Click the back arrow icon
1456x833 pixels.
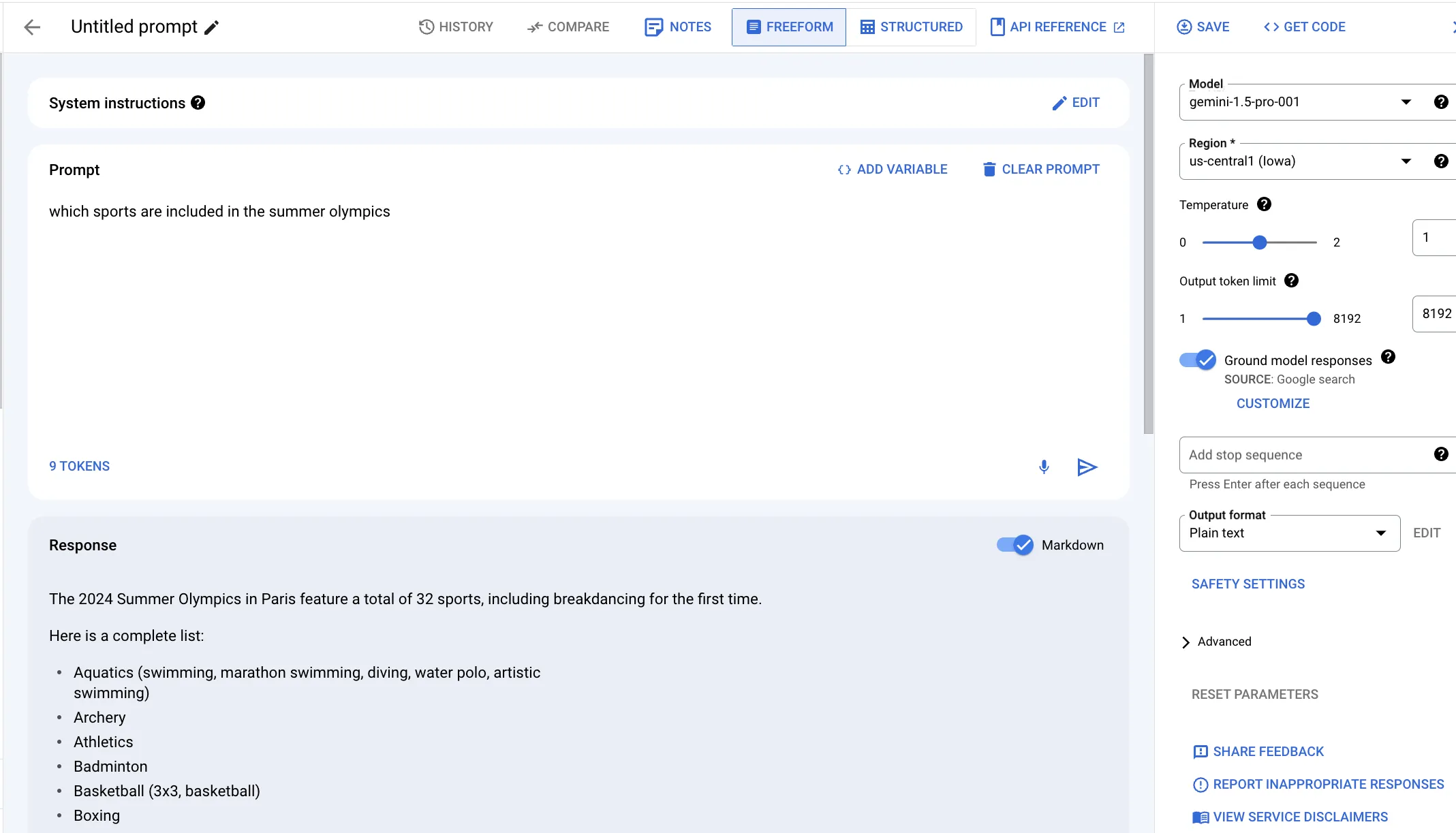coord(32,27)
